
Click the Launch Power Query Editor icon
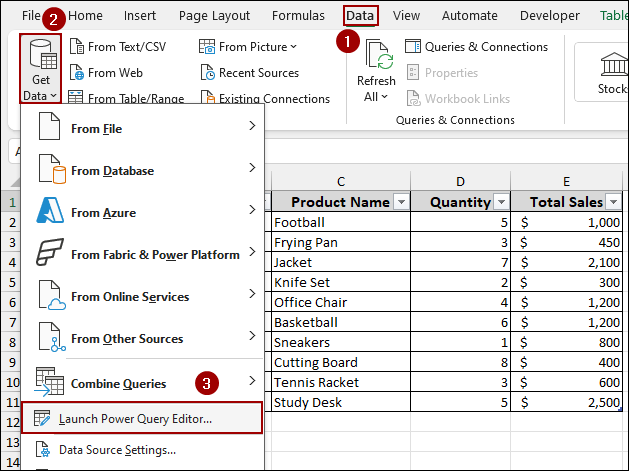[x=42, y=418]
